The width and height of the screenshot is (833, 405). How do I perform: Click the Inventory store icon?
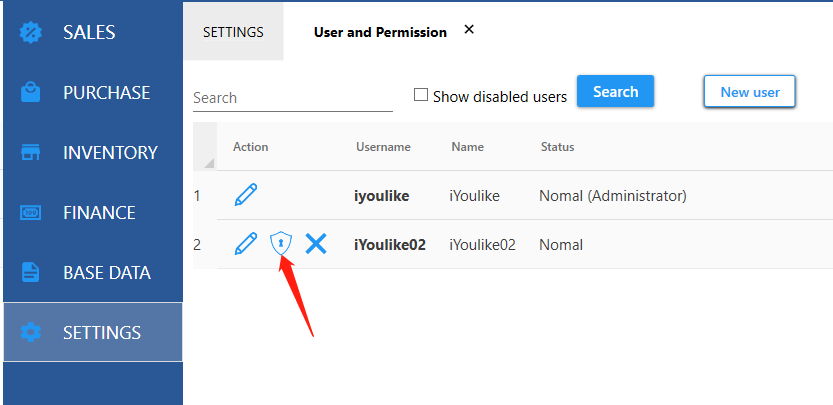coord(30,153)
